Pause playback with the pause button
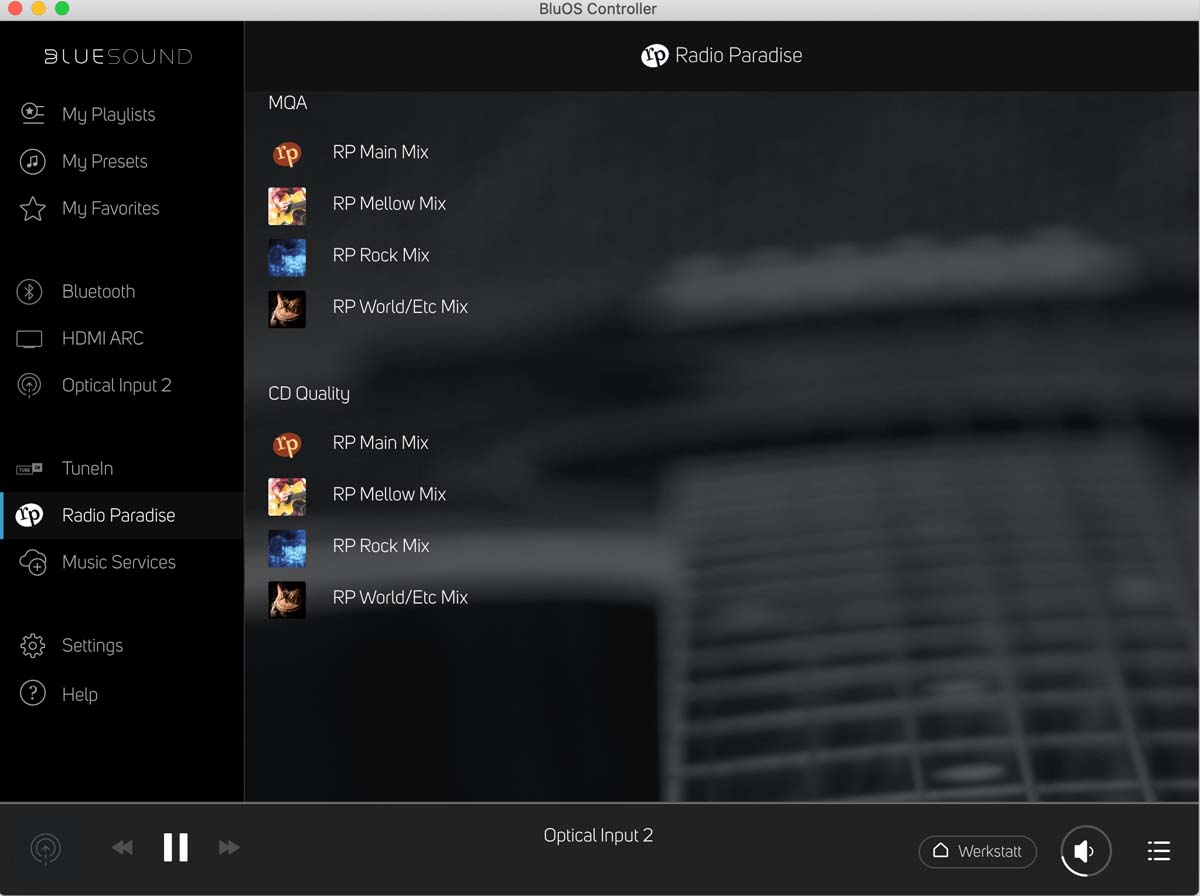The image size is (1200, 896). tap(175, 847)
